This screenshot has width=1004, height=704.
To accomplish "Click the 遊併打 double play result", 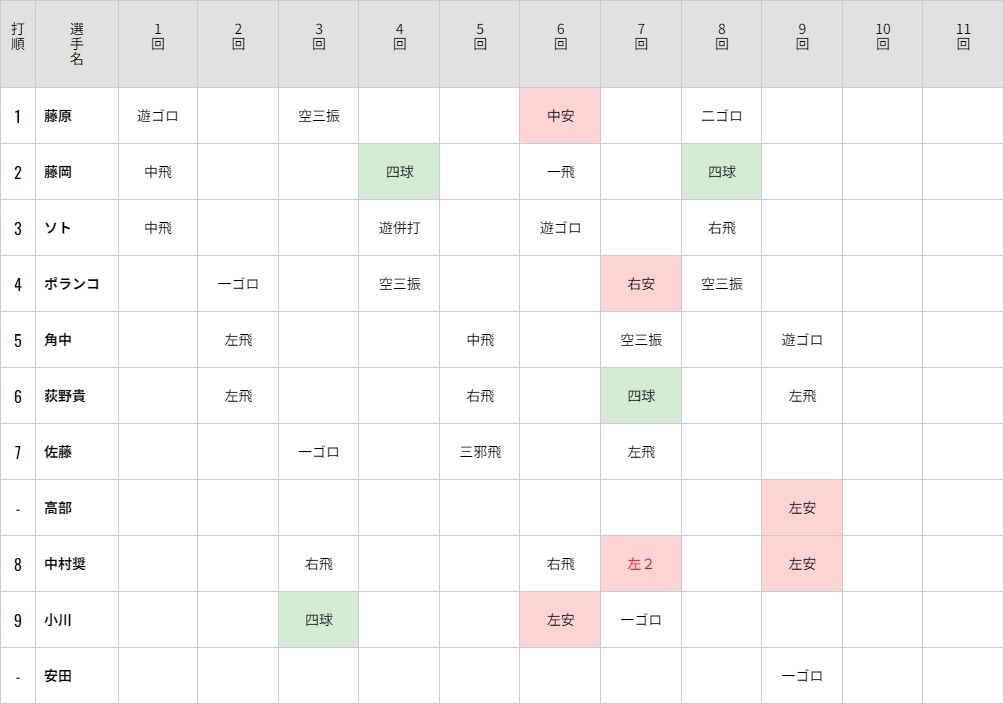I will pos(399,228).
